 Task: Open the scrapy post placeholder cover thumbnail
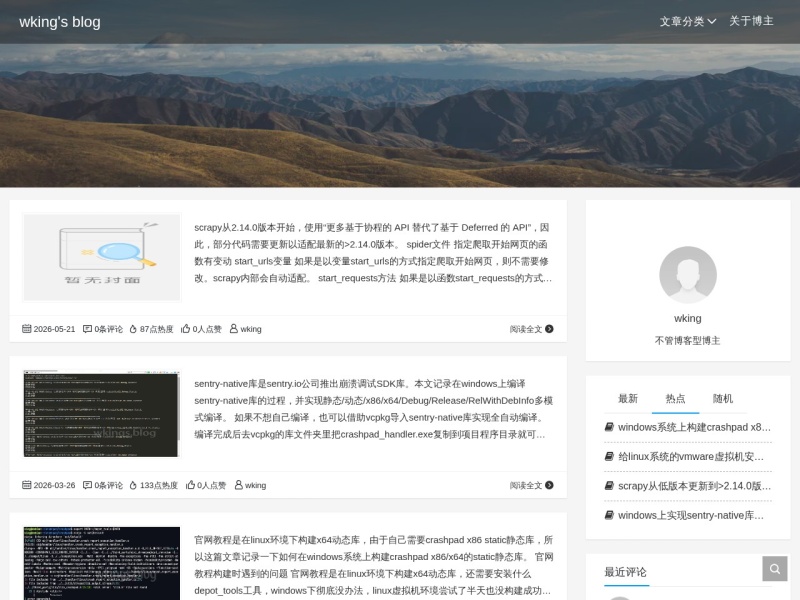102,257
